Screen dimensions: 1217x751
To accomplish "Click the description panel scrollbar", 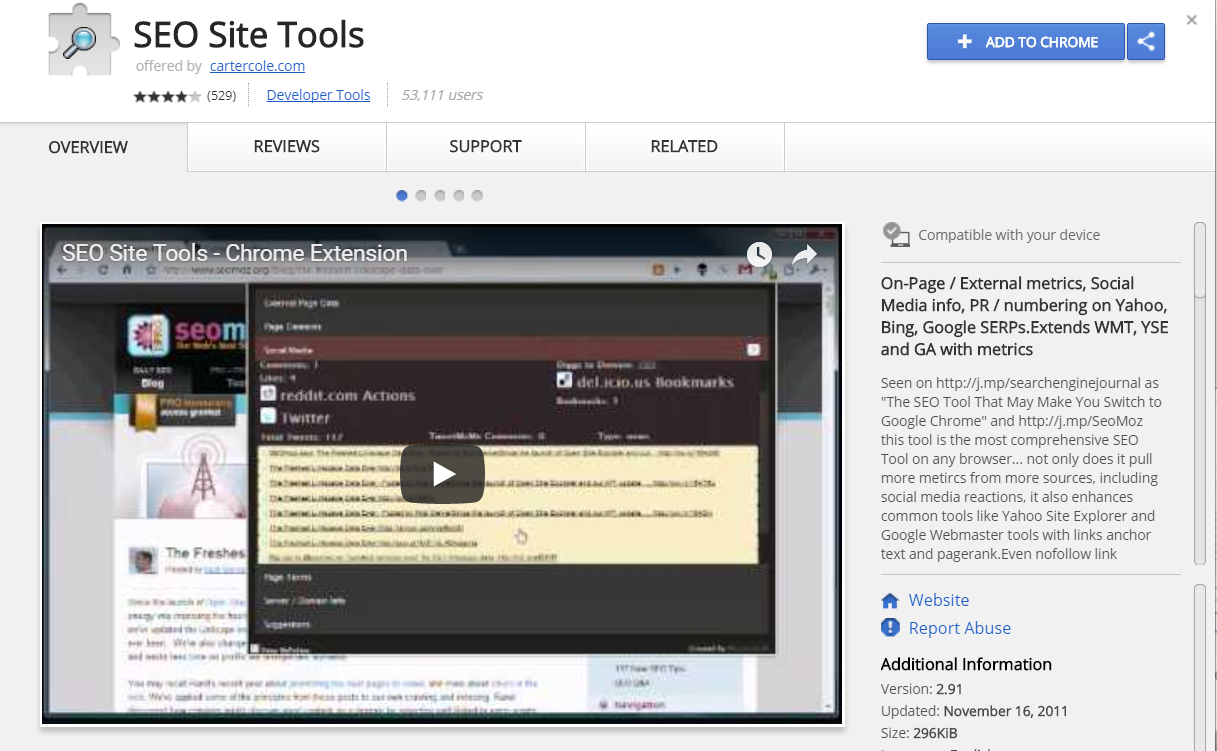I will [x=1199, y=400].
